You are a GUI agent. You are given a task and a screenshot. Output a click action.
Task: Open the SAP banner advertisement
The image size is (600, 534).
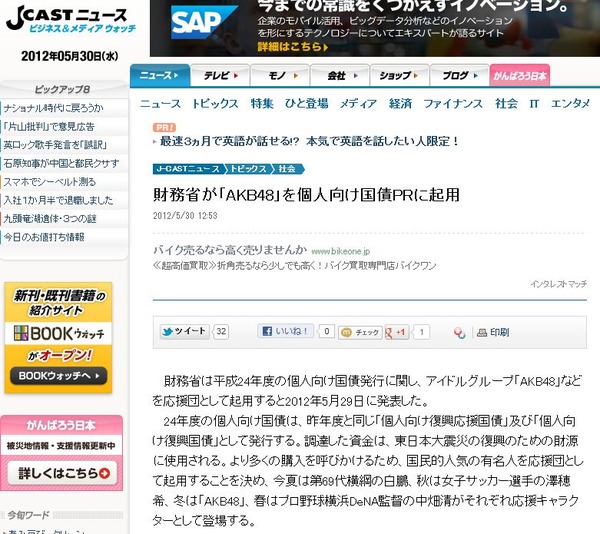coord(375,28)
